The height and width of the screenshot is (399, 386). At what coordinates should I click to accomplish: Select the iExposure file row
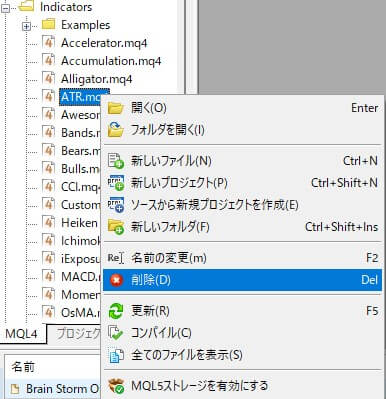[x=80, y=259]
